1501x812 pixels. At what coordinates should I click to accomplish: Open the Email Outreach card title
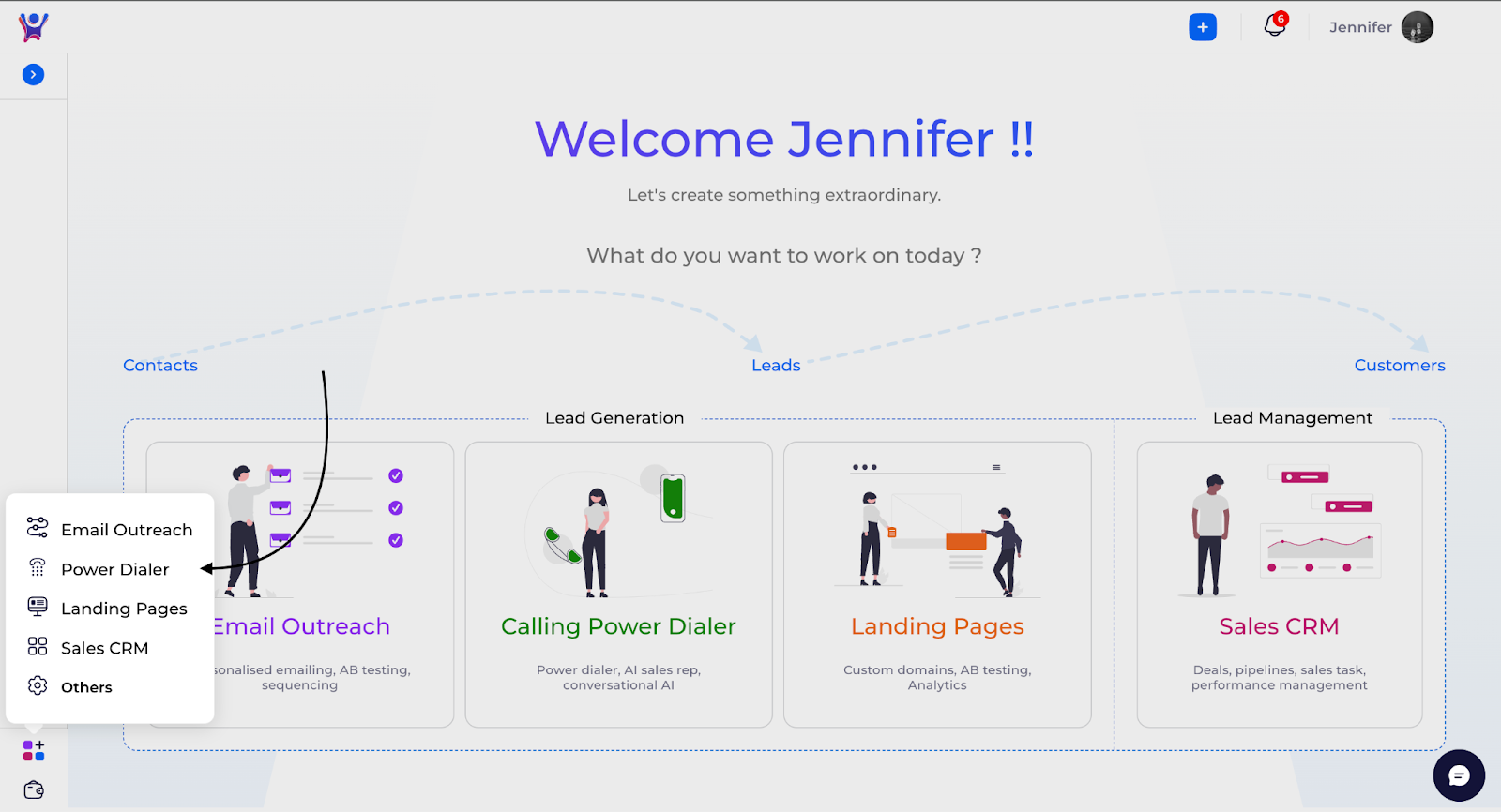[301, 626]
